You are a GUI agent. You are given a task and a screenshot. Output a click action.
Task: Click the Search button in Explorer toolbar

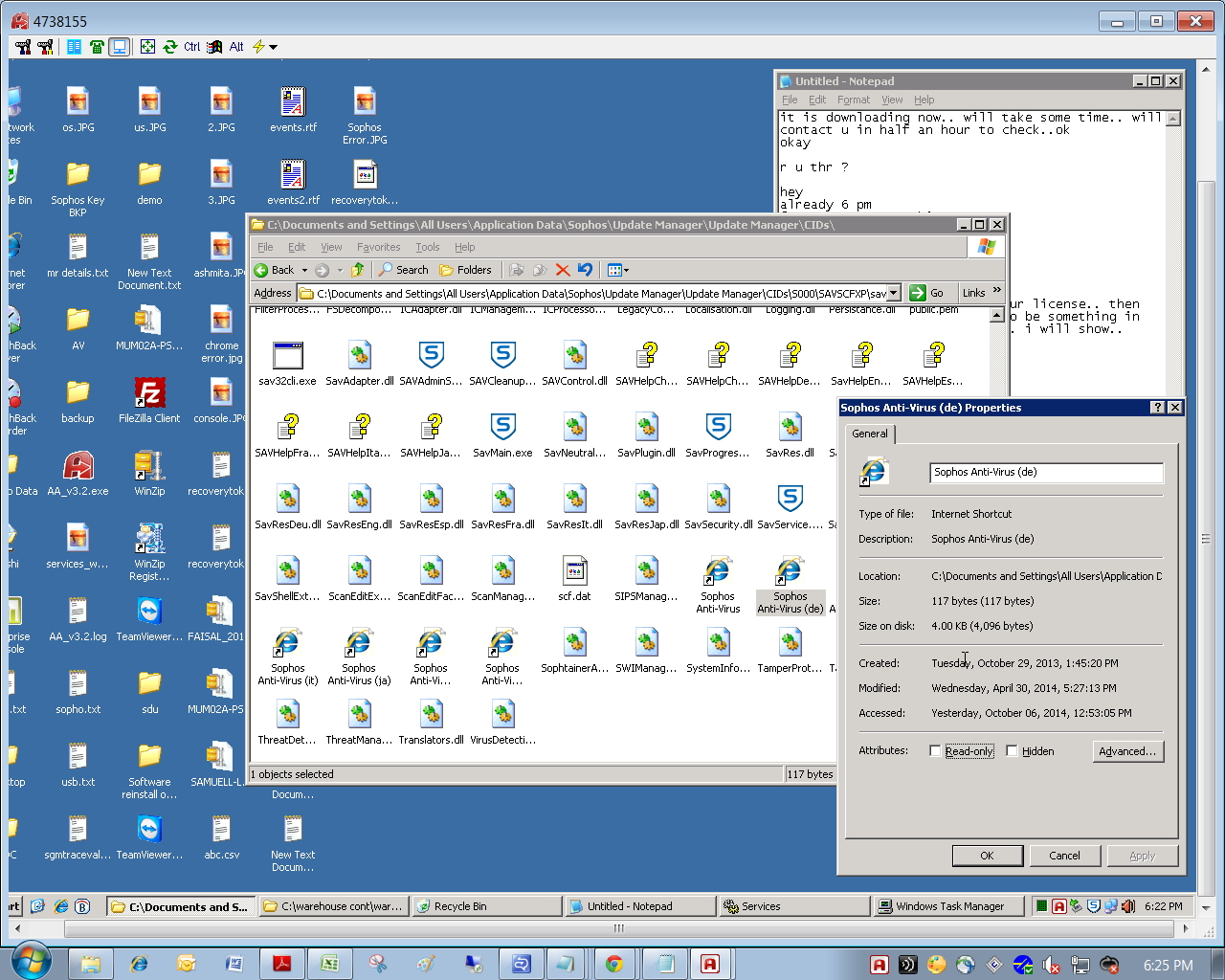pyautogui.click(x=403, y=270)
